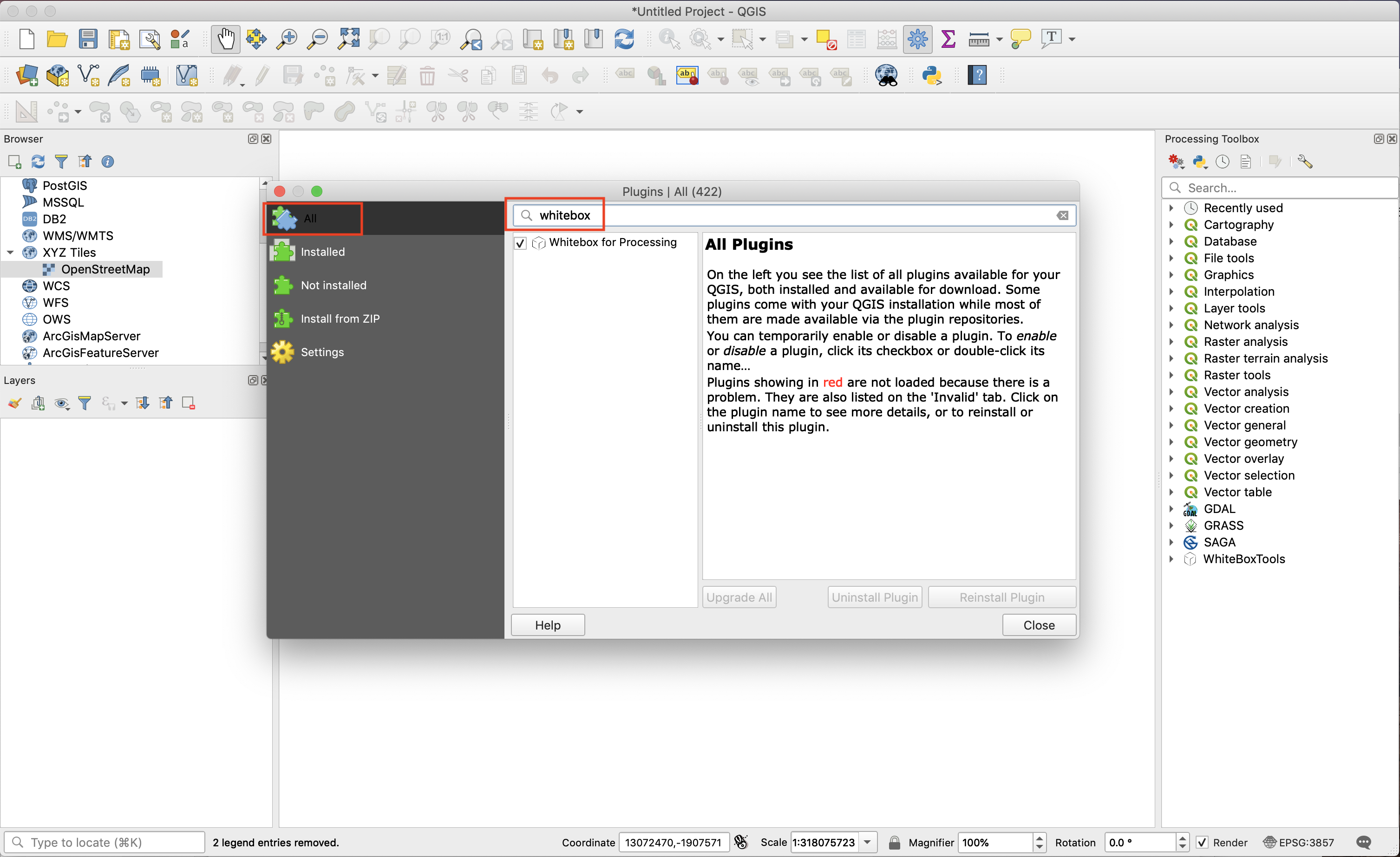Filter the Browser panel

(61, 162)
